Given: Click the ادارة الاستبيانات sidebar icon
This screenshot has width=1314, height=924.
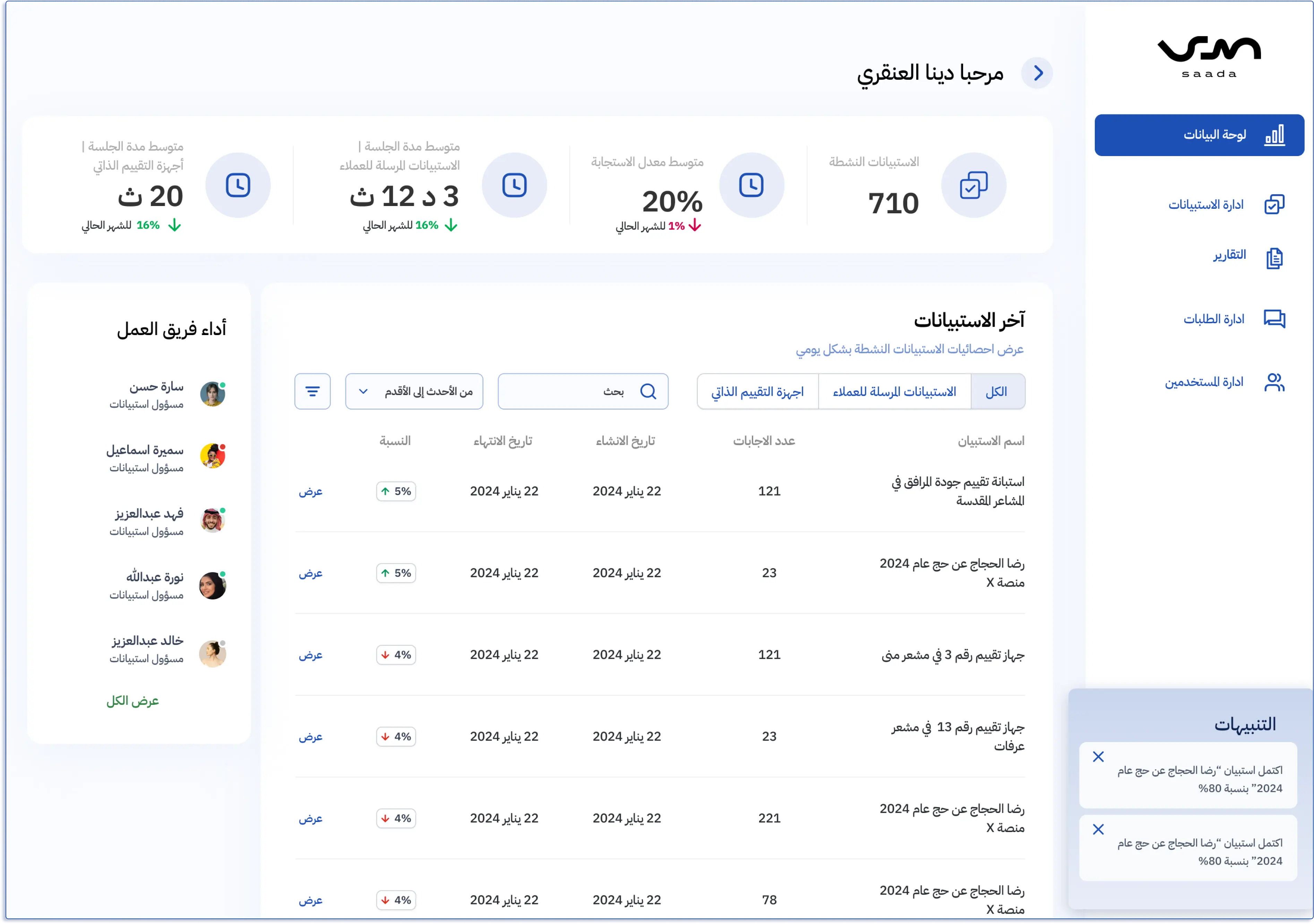Looking at the screenshot, I should [1274, 205].
